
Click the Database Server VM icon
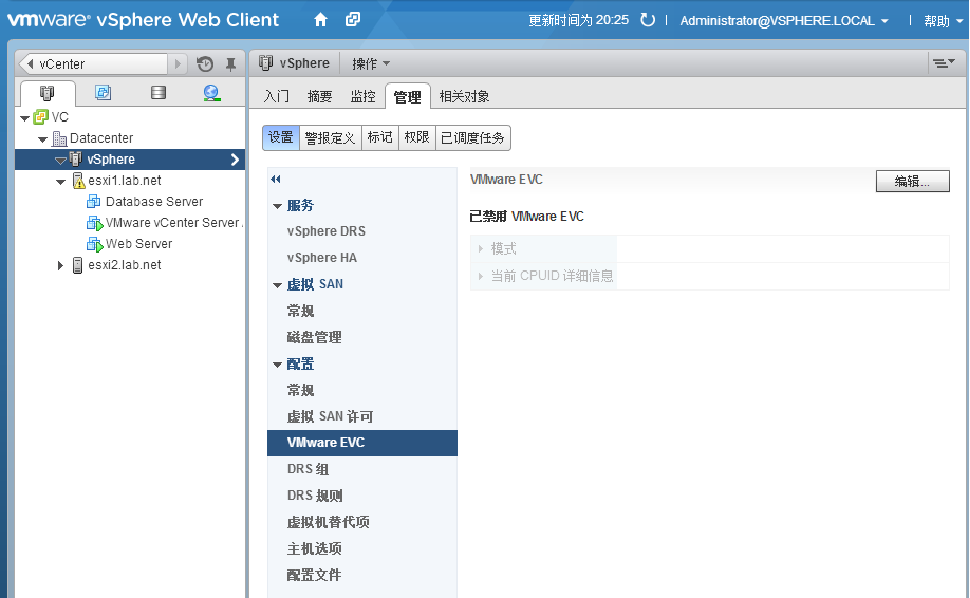[x=93, y=202]
